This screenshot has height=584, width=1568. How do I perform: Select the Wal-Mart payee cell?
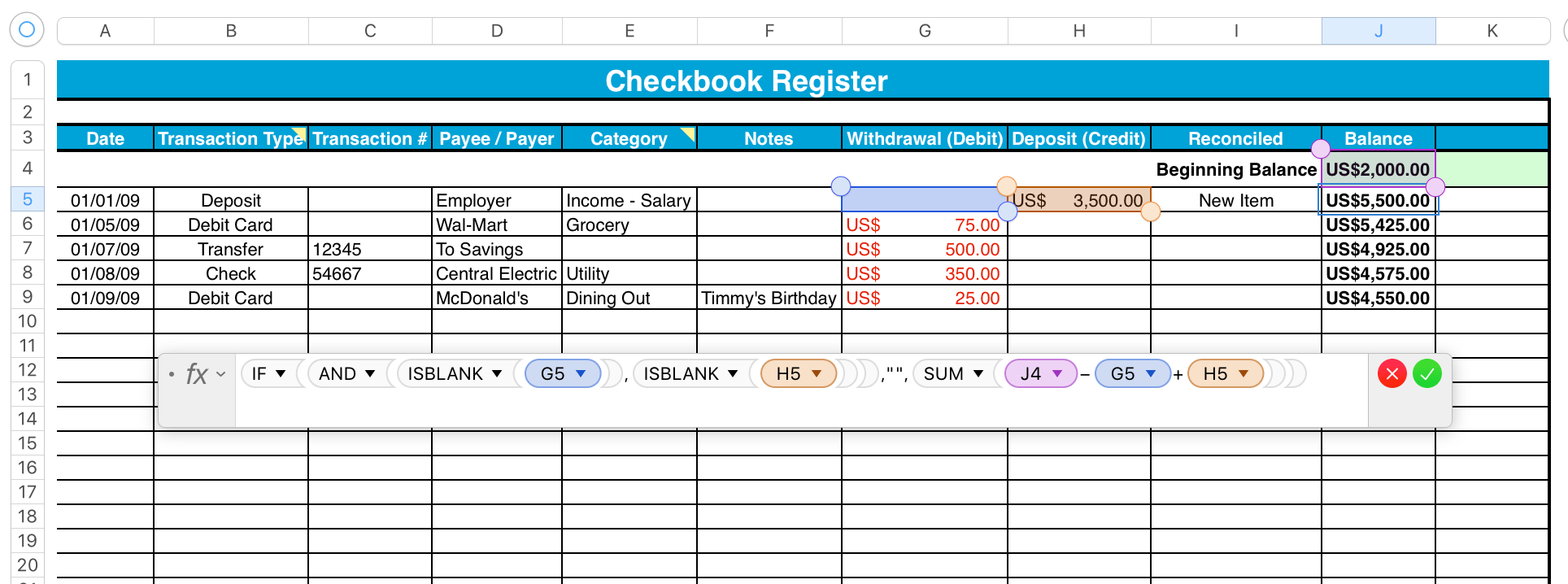tap(497, 224)
